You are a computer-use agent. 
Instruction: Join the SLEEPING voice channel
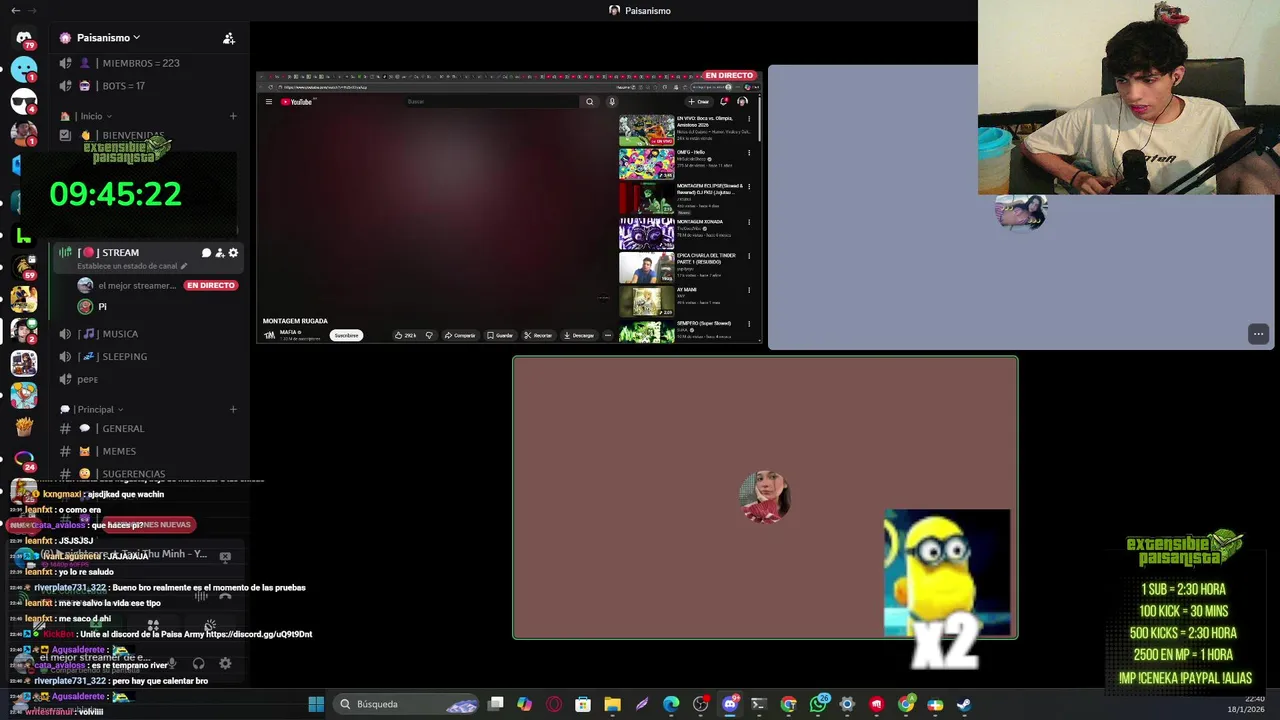click(x=146, y=356)
